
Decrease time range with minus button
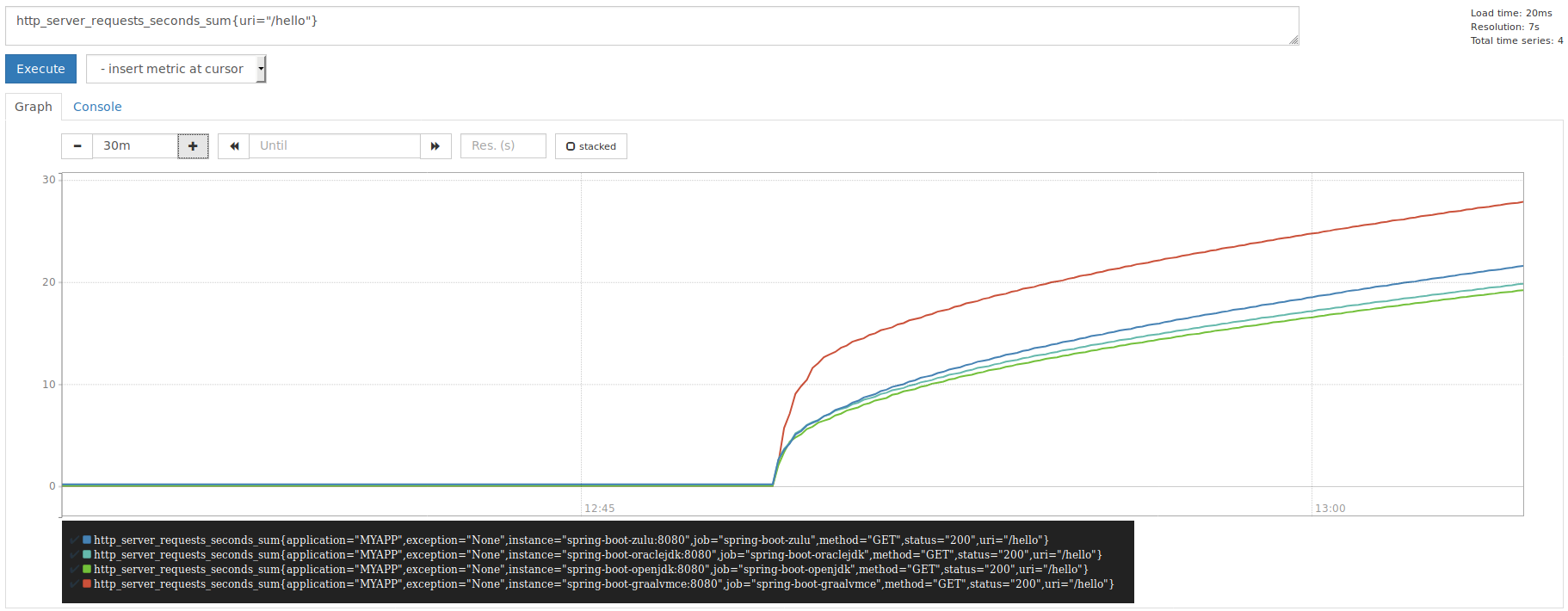[x=77, y=146]
